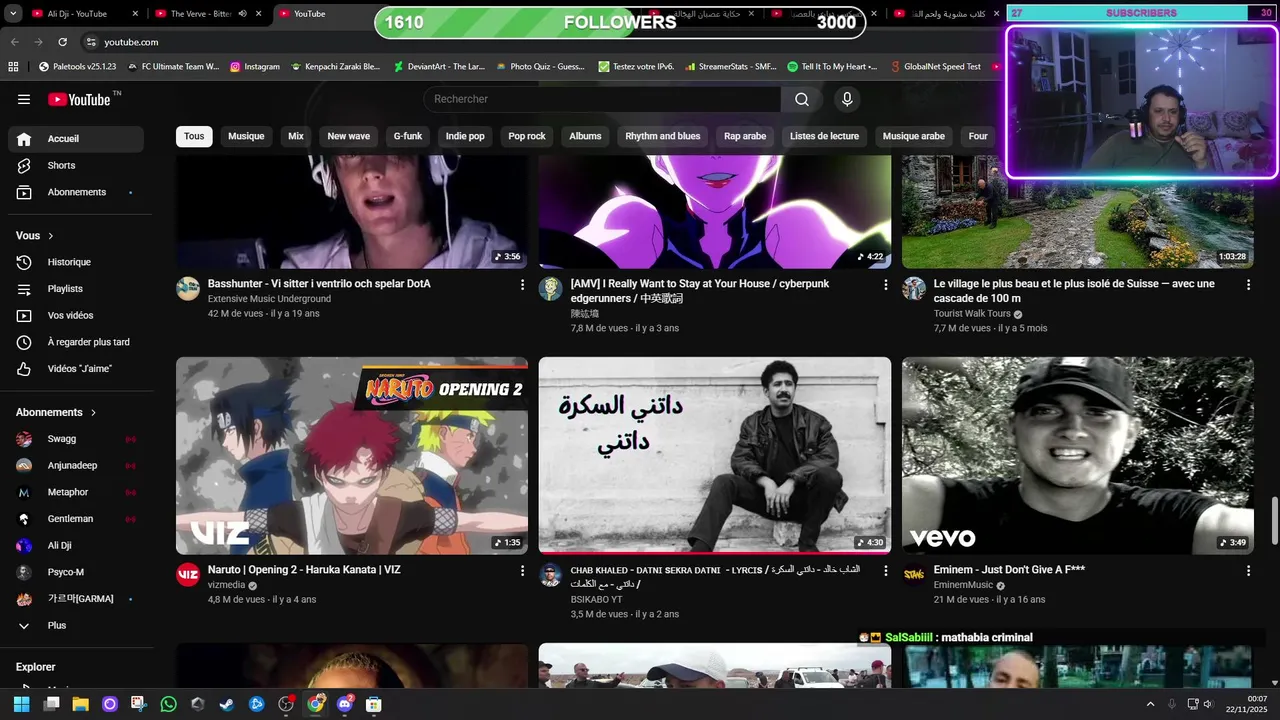Open the GlobalNet Speed Test bookmark

point(934,67)
